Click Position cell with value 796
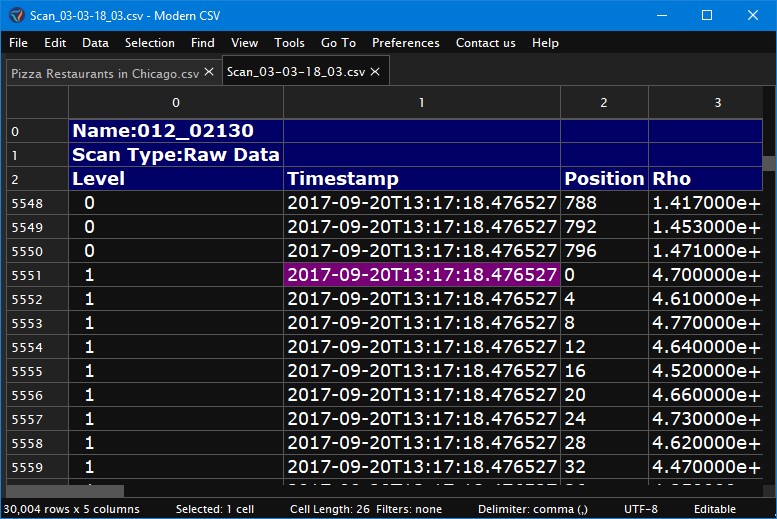Image resolution: width=777 pixels, height=519 pixels. [x=604, y=251]
